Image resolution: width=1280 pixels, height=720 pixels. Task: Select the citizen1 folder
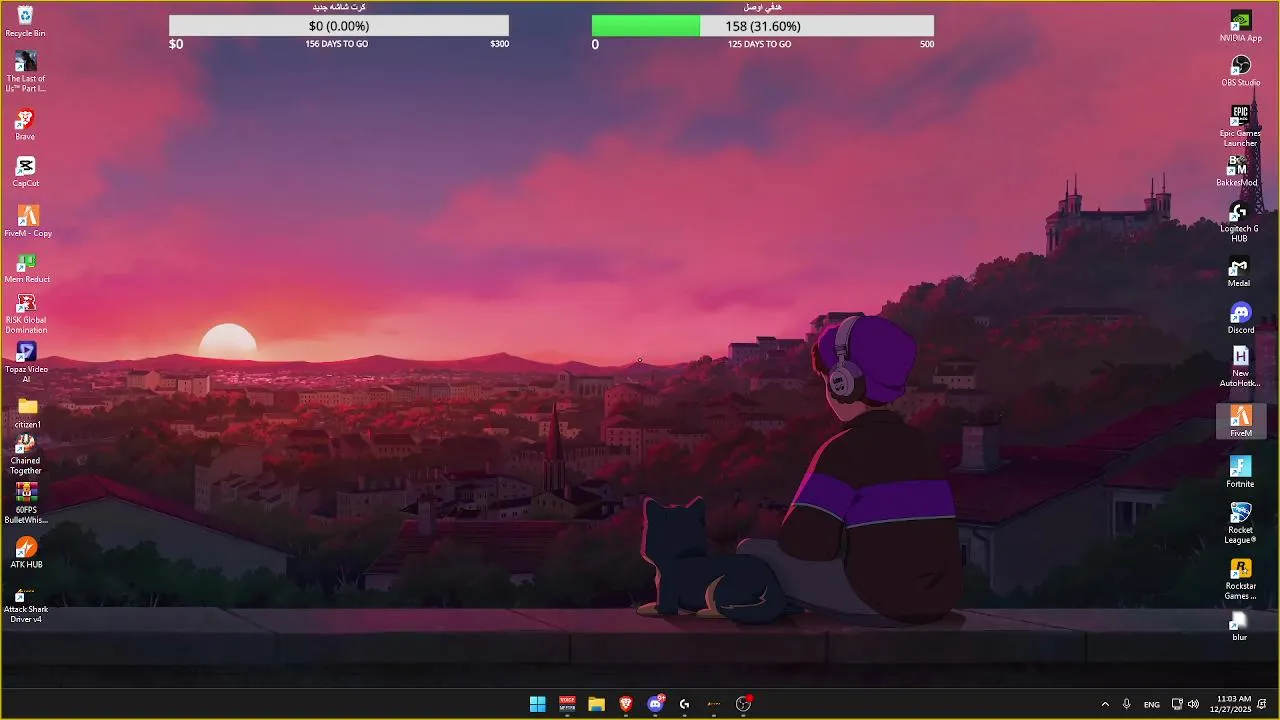pyautogui.click(x=27, y=412)
